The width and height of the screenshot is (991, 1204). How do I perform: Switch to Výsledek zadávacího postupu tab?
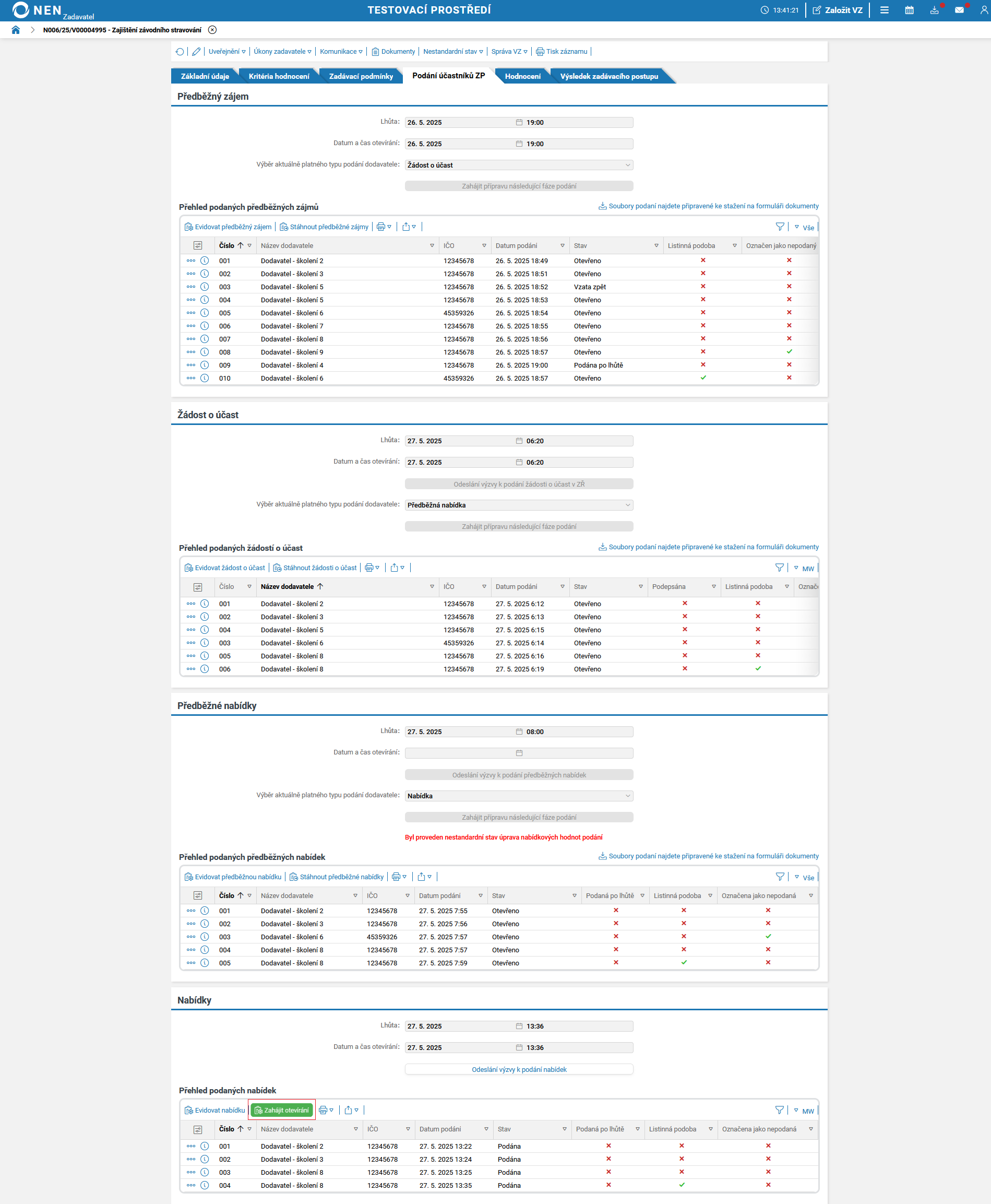coord(609,76)
